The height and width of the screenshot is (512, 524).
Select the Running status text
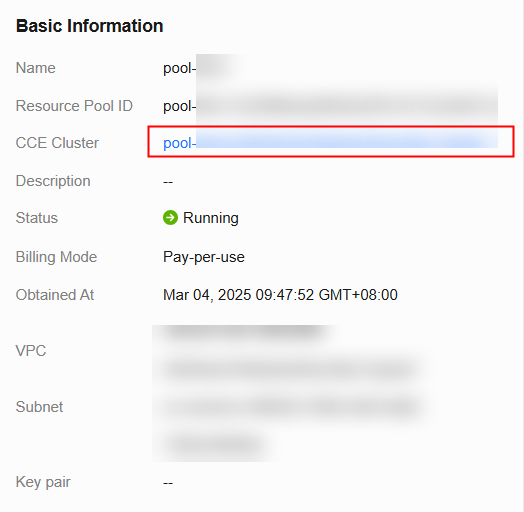[x=211, y=218]
